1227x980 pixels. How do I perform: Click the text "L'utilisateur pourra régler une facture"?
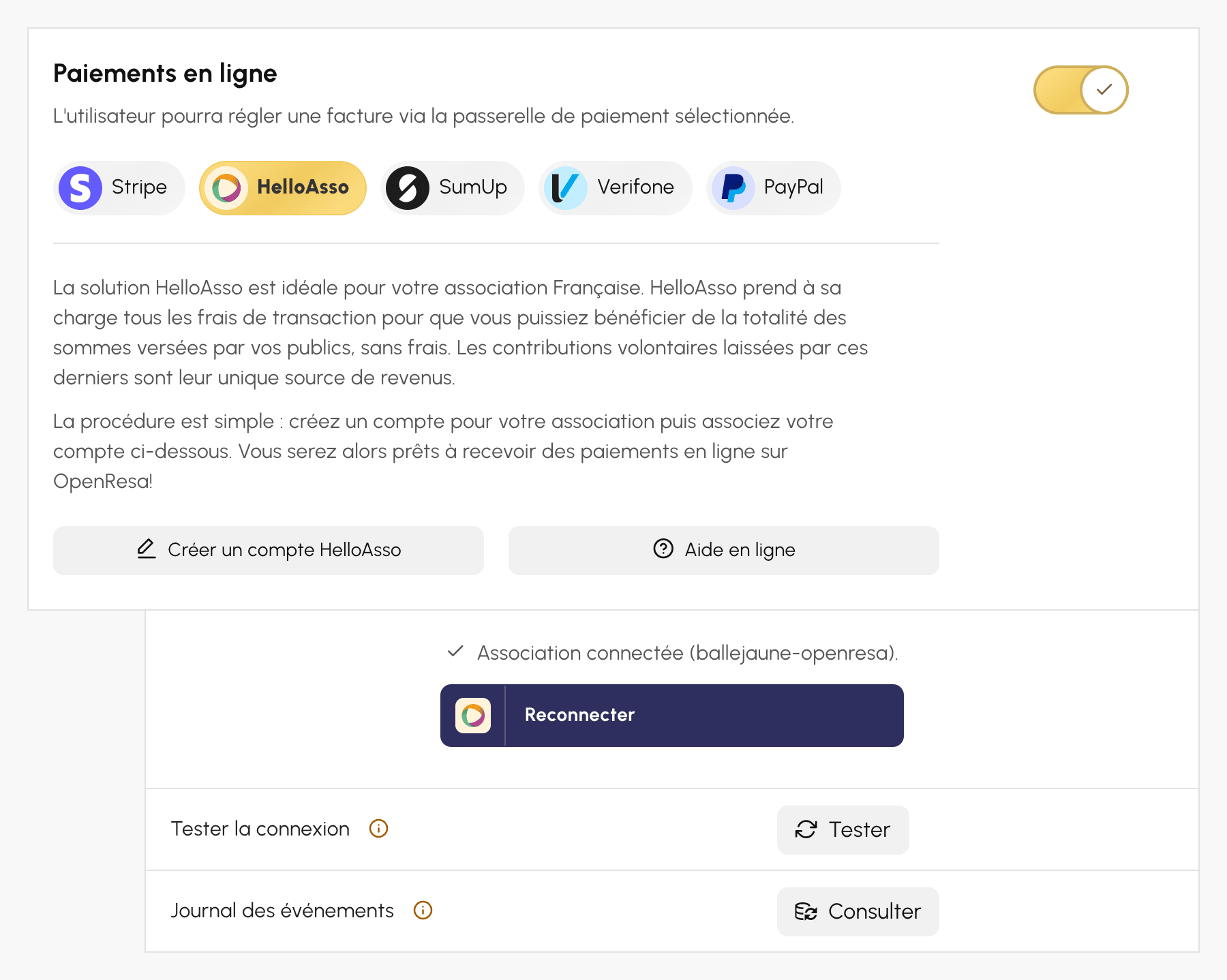(x=224, y=116)
